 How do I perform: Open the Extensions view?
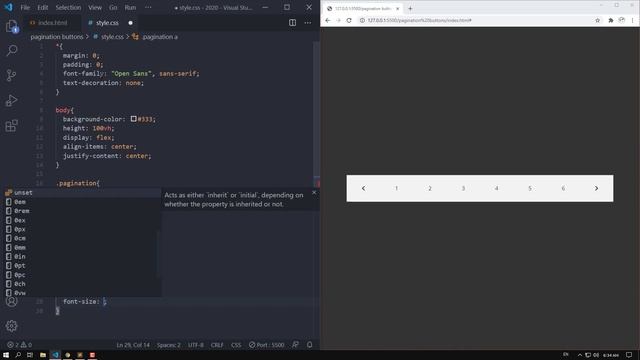(x=12, y=125)
